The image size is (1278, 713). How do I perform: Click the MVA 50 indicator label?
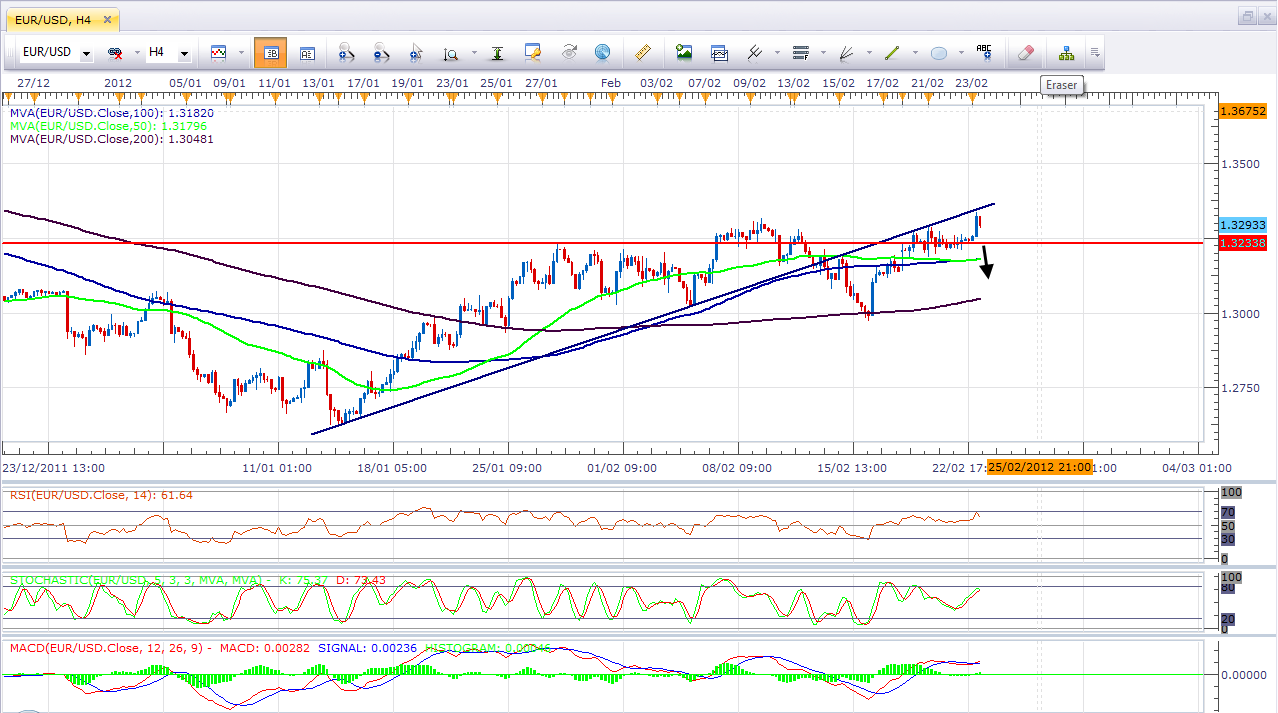[x=108, y=126]
